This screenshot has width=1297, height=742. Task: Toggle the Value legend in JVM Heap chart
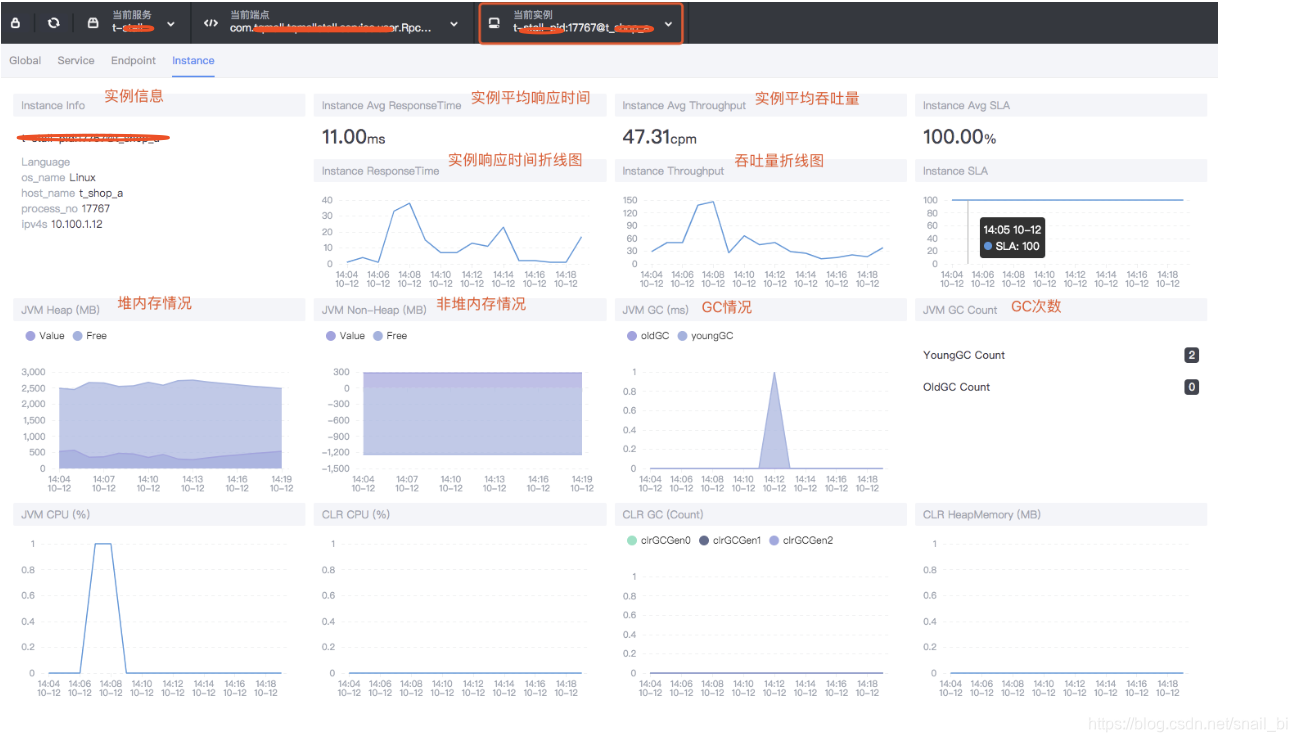pos(45,336)
